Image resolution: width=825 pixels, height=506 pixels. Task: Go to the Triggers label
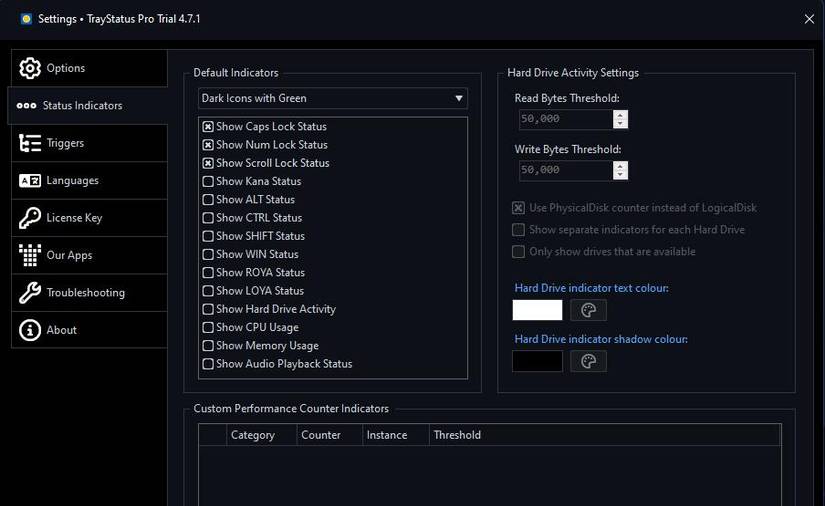tap(65, 143)
